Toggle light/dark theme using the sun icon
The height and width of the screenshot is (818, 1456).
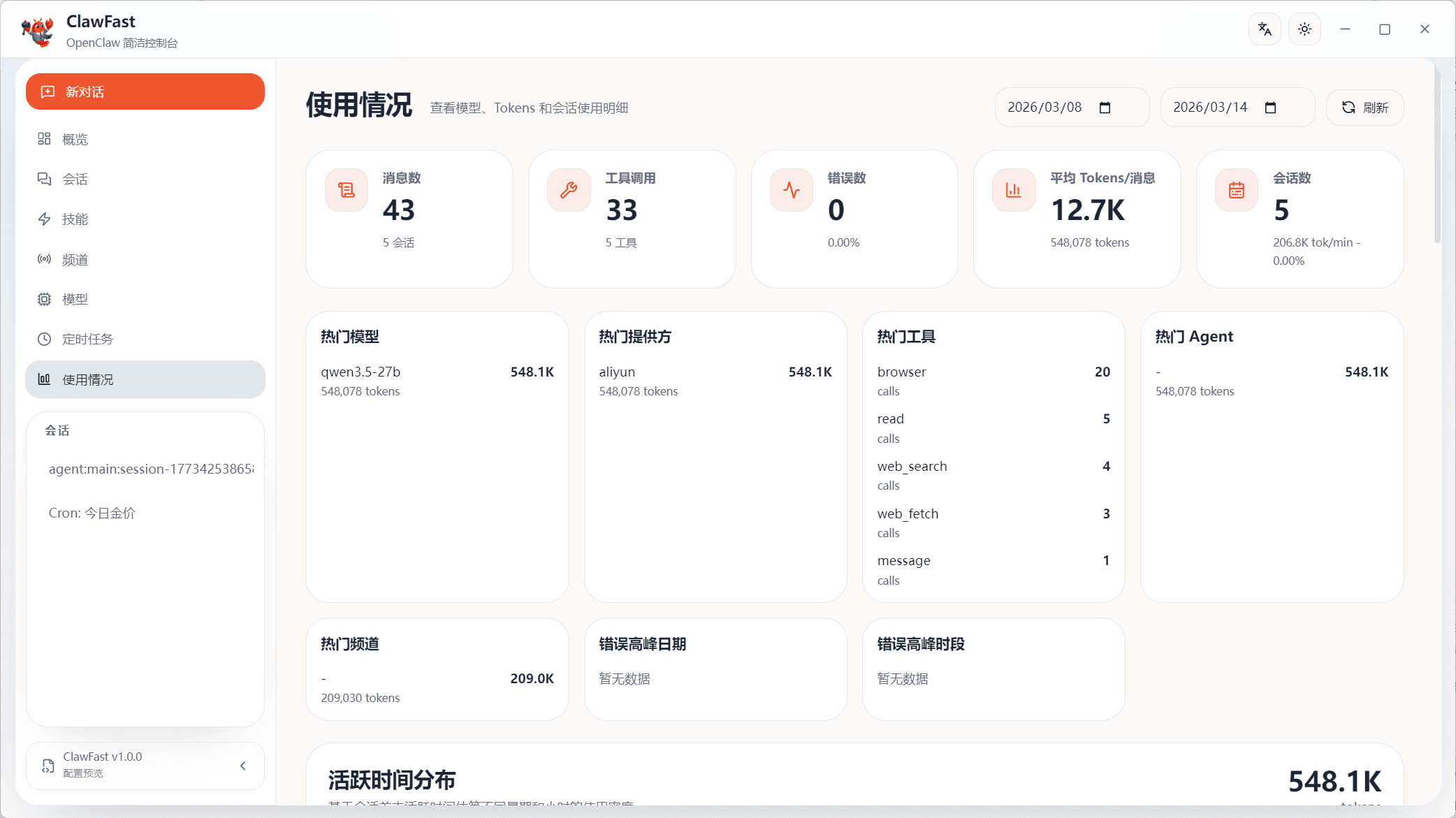tap(1304, 29)
